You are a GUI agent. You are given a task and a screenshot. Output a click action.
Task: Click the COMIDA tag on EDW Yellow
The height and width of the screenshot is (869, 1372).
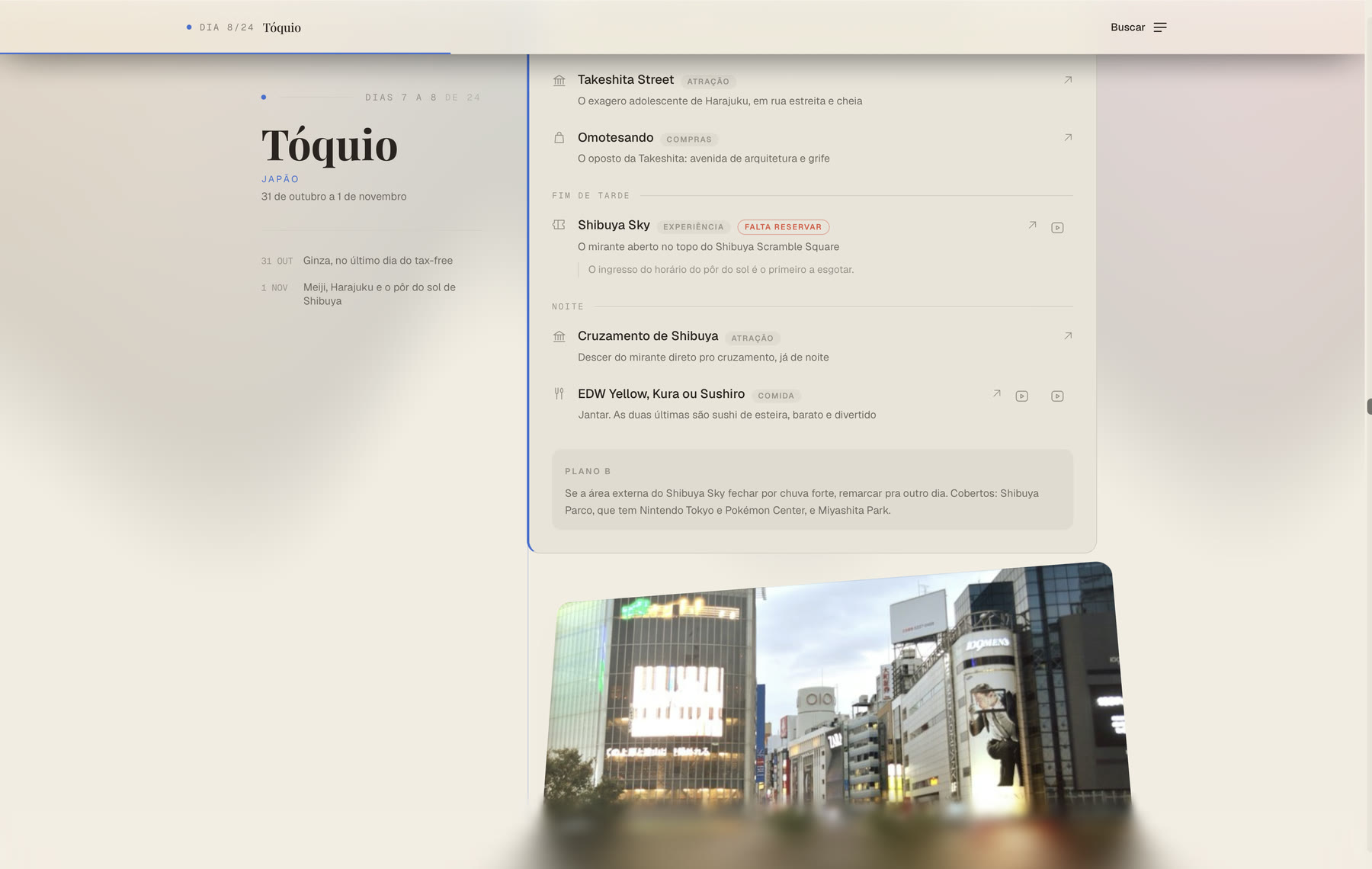point(776,396)
